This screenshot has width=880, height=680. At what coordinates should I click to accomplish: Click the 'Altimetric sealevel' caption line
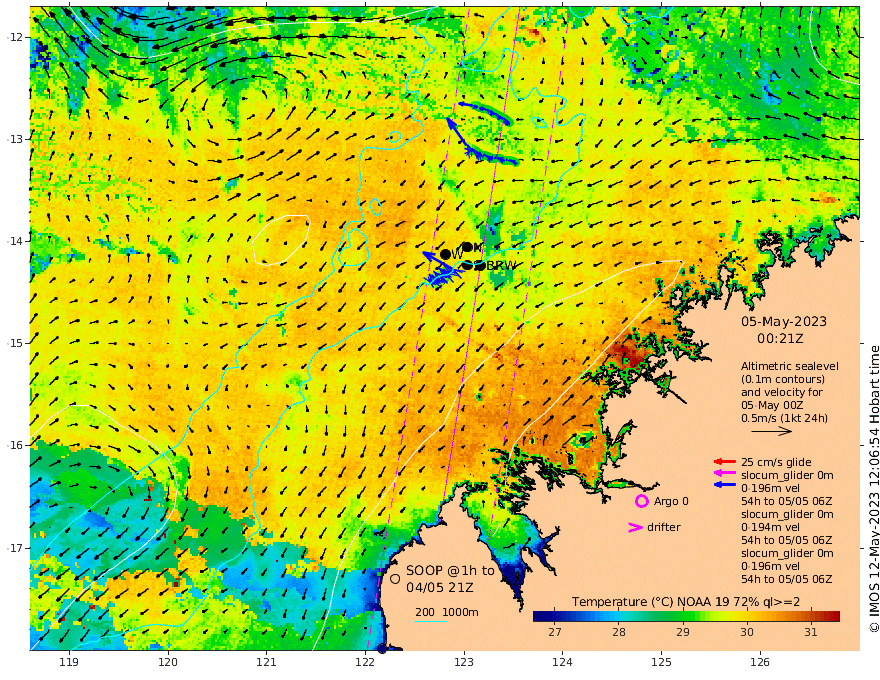click(x=790, y=366)
